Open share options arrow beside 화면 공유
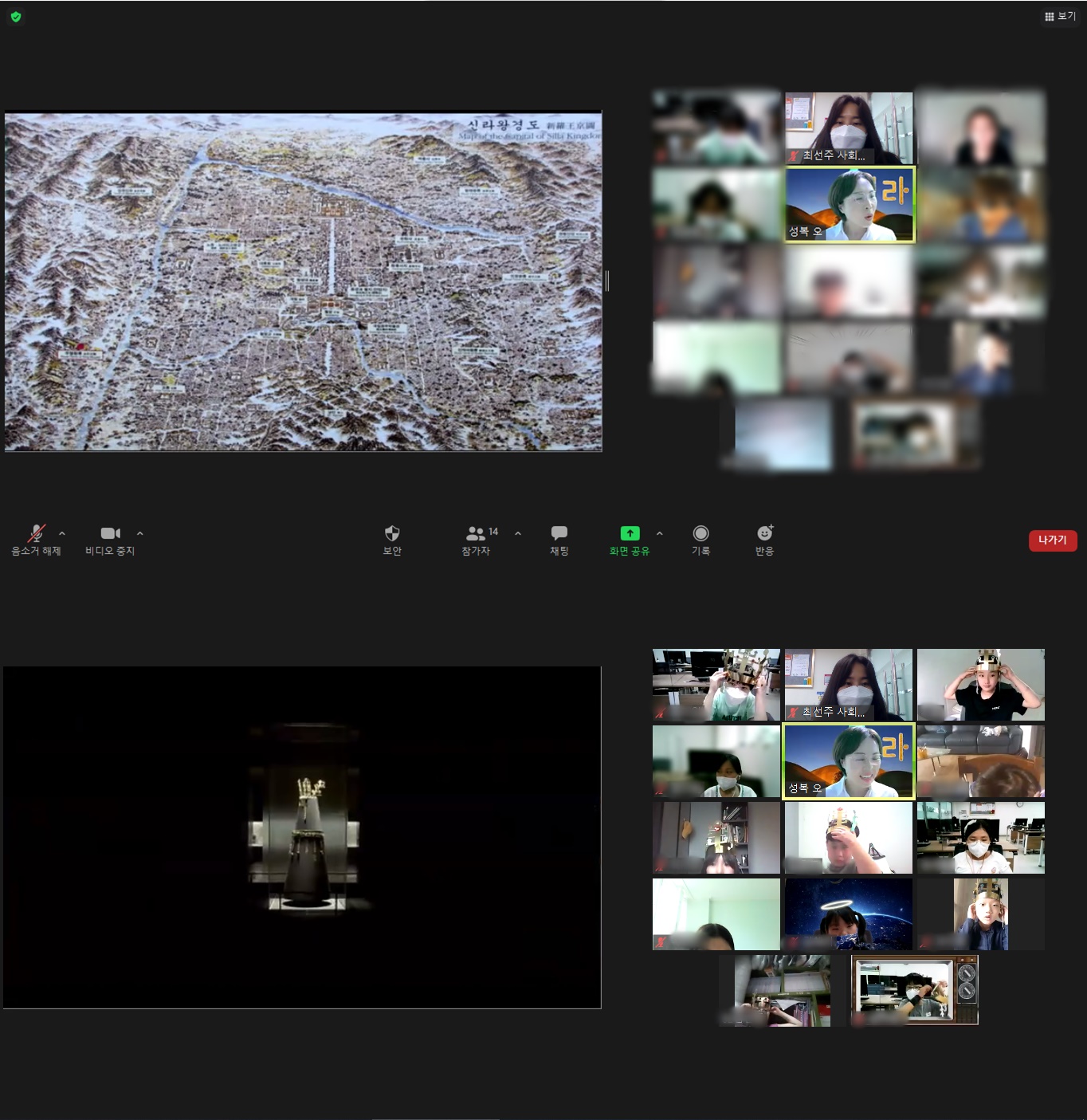Screen dimensions: 1087x1120 click(659, 533)
